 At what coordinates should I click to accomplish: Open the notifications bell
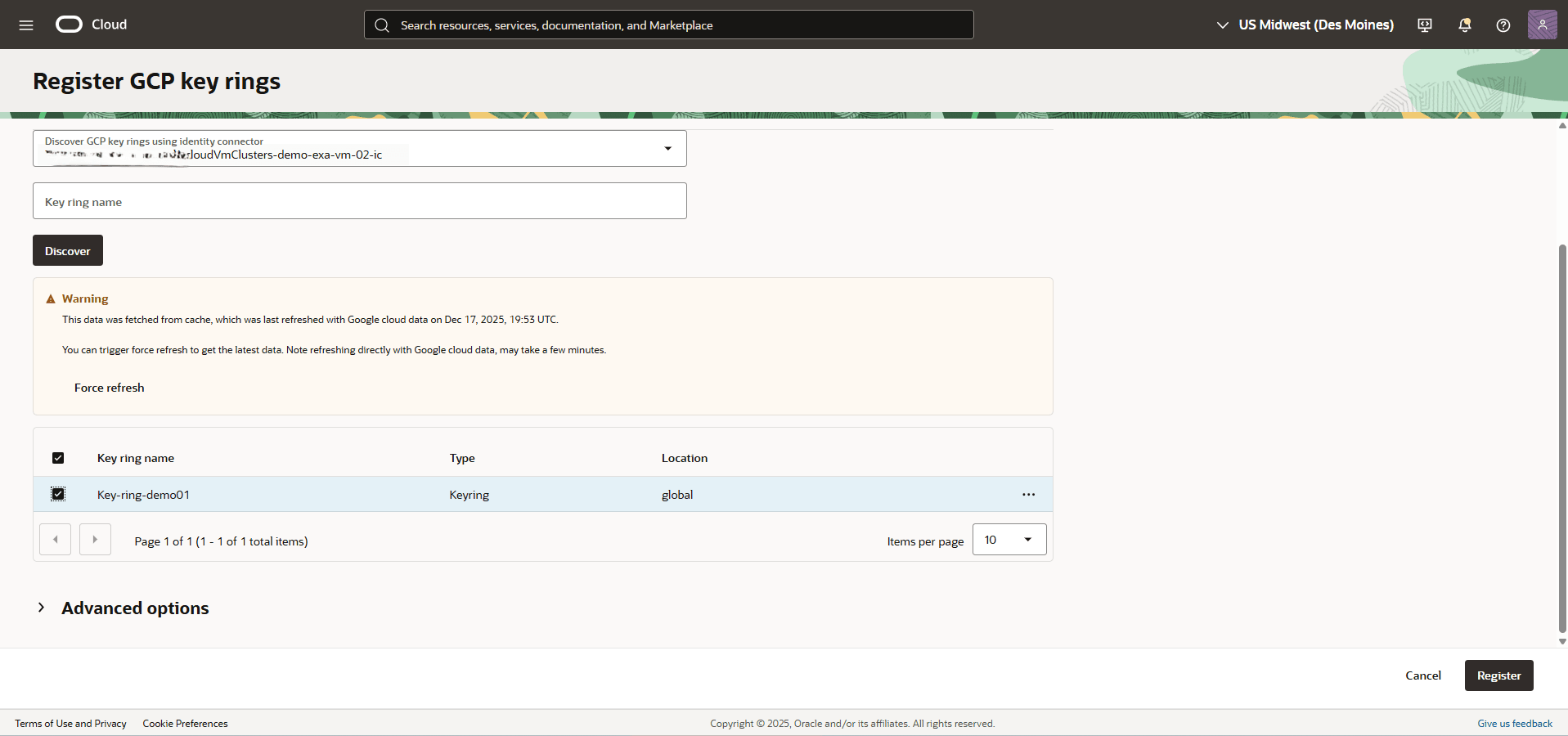pos(1463,25)
